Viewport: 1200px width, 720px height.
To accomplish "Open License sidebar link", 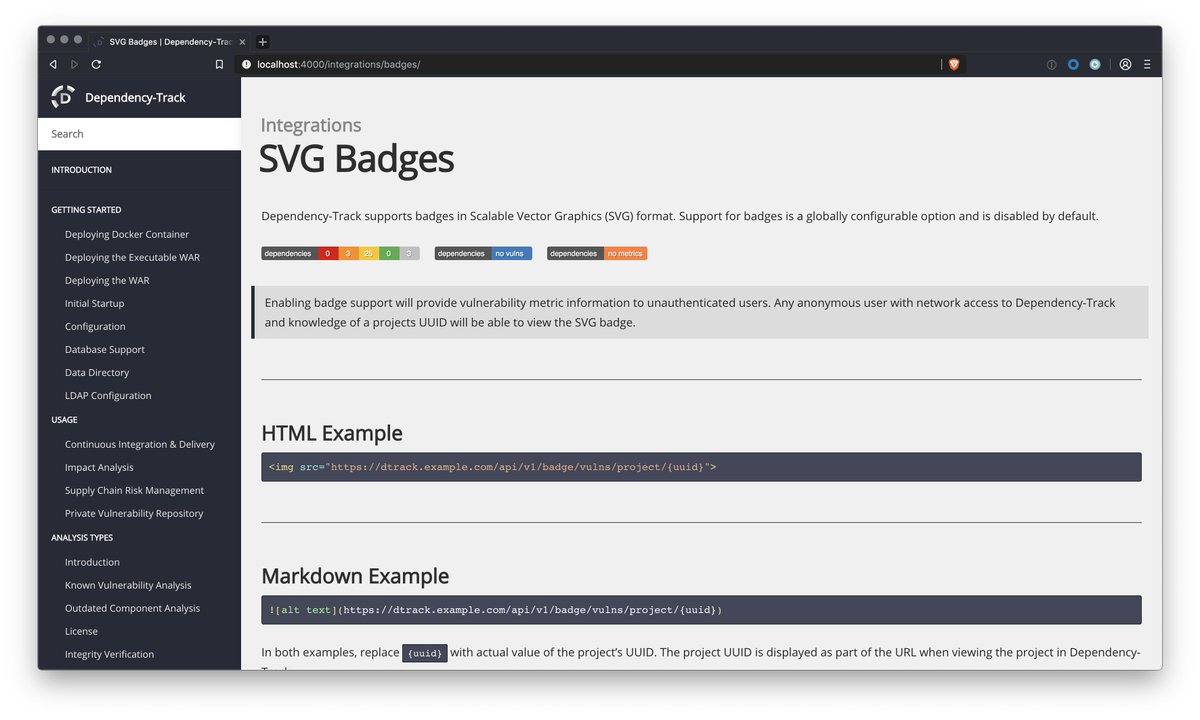I will 81,631.
